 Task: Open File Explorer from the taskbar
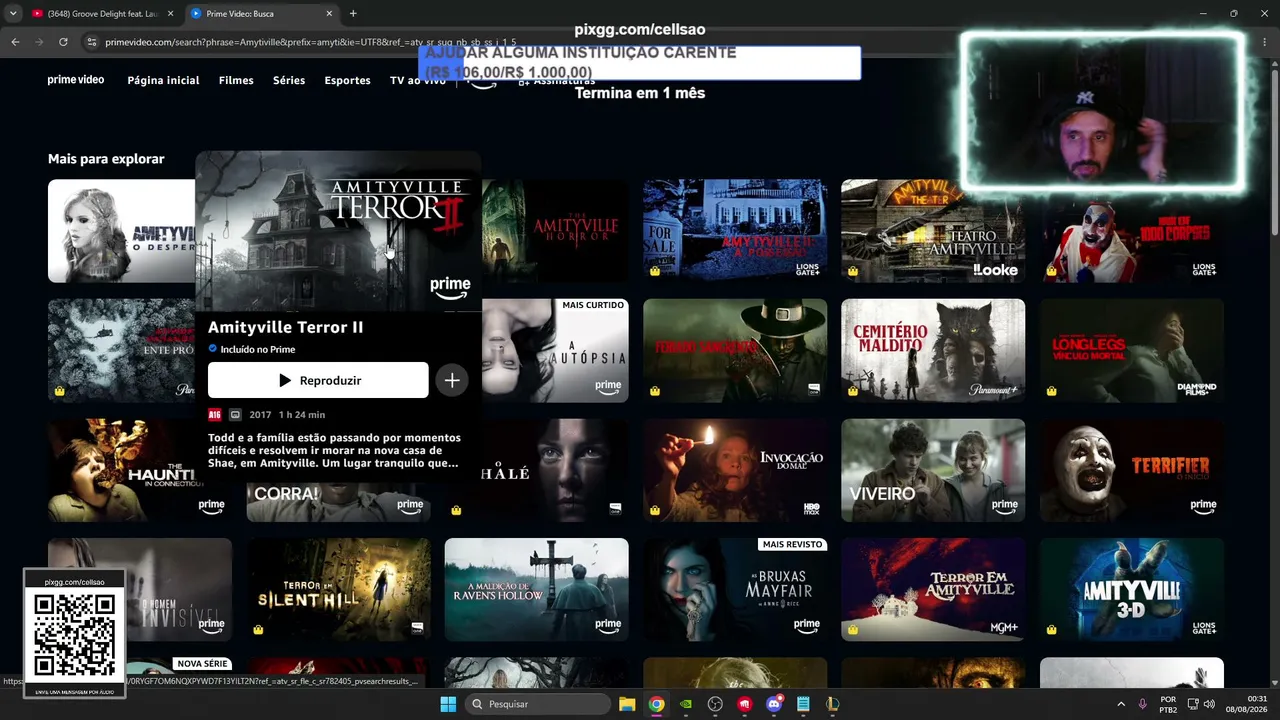click(627, 704)
